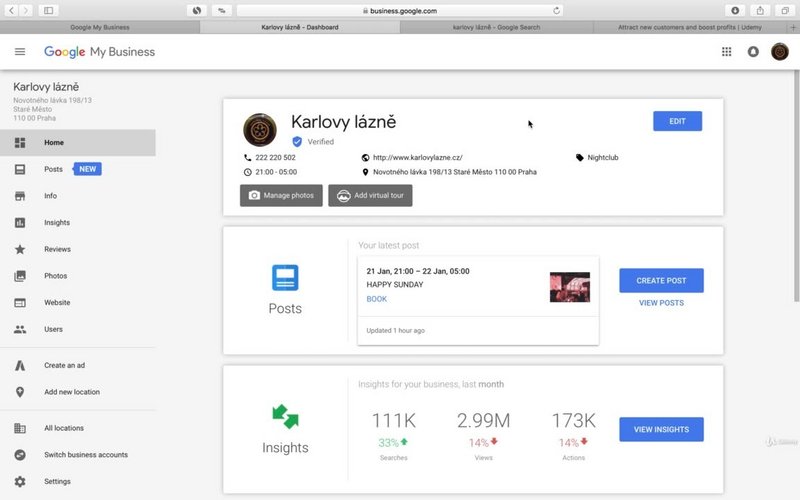Toggle the Safari sidebar button
The width and height of the screenshot is (800, 500).
(x=48, y=10)
